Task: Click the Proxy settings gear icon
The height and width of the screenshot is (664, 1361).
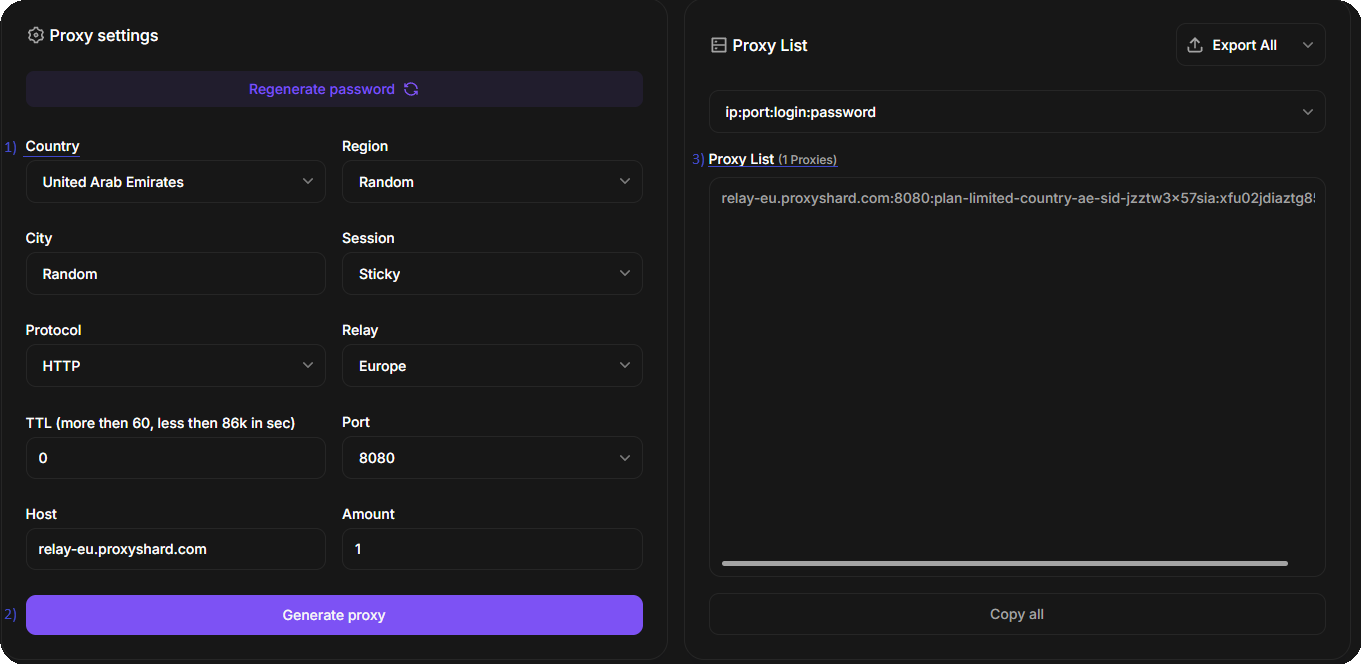Action: pos(36,35)
